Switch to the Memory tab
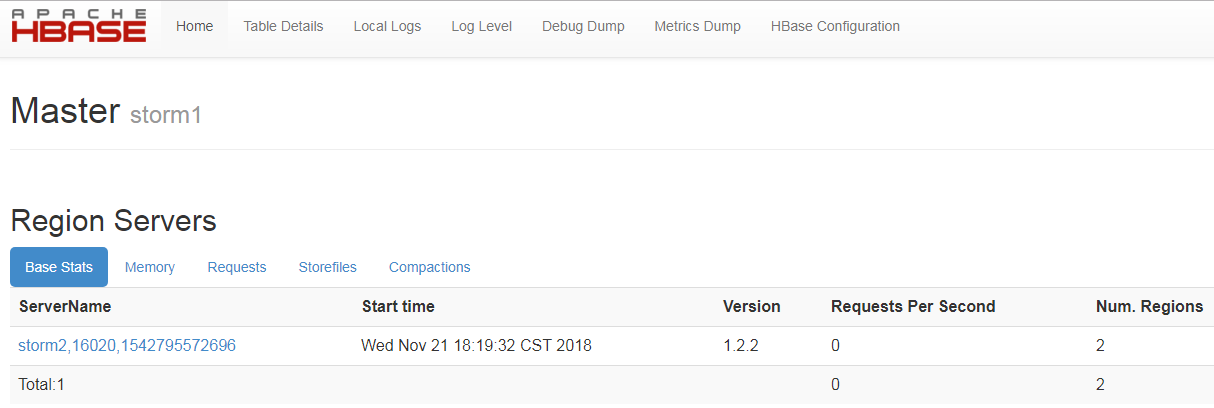Image resolution: width=1214 pixels, height=408 pixels. point(150,267)
